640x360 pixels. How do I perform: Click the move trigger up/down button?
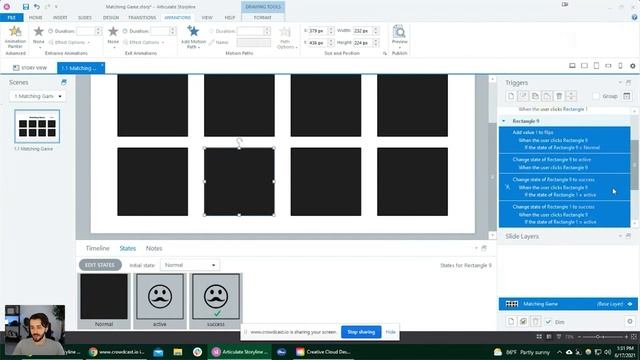point(571,96)
